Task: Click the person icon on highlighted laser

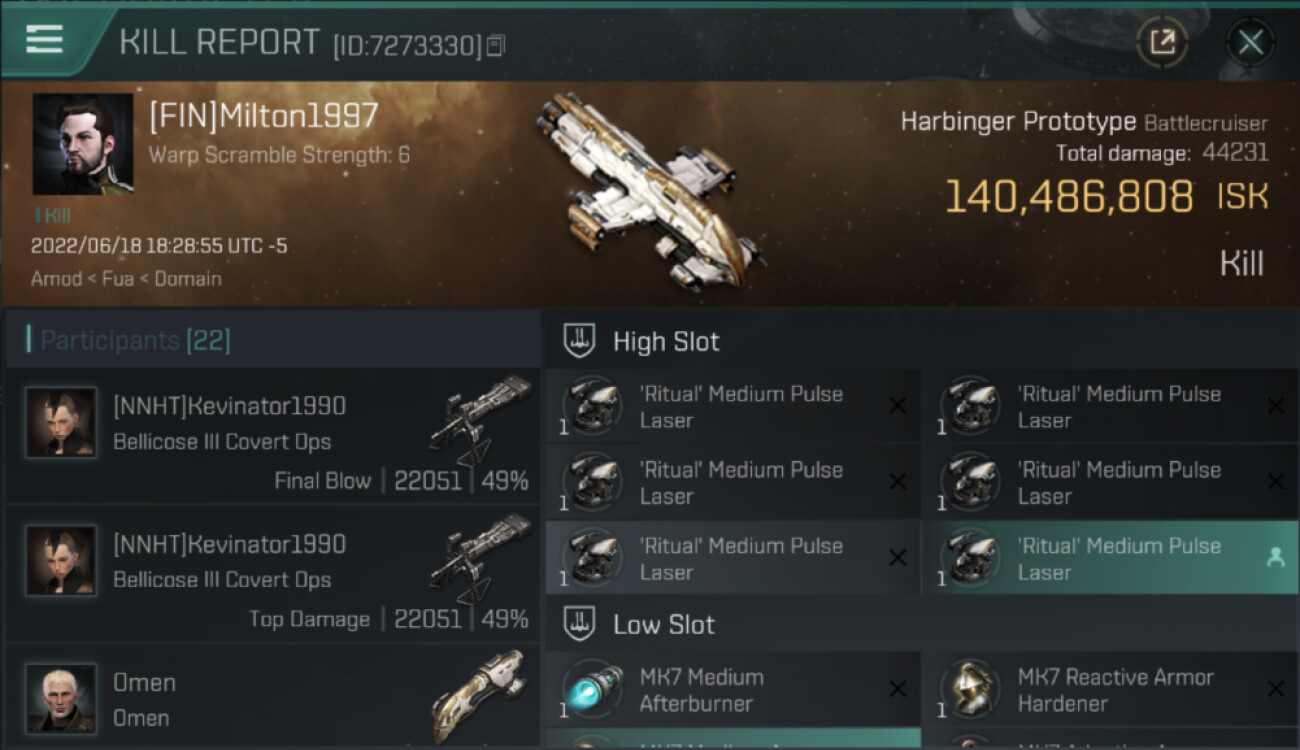Action: [x=1275, y=559]
